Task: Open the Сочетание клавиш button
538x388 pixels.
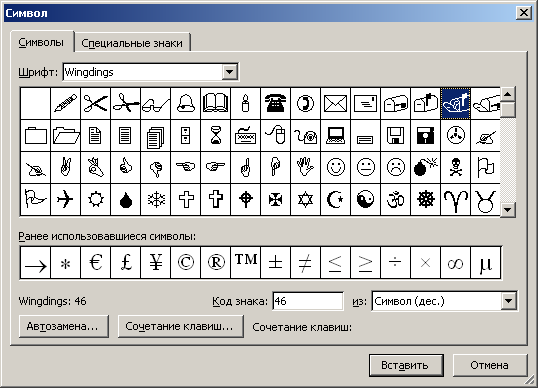Action: click(180, 326)
